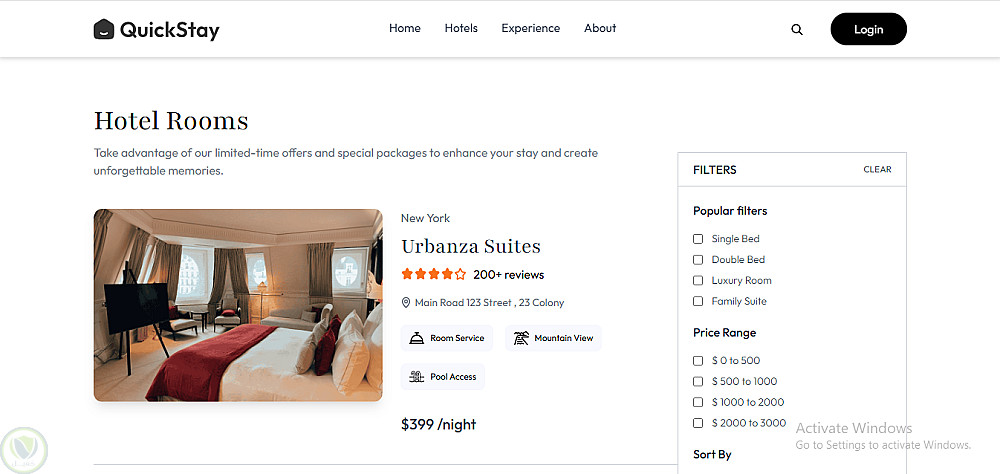Click the Room Service bell icon
The image size is (1000, 474).
point(417,339)
